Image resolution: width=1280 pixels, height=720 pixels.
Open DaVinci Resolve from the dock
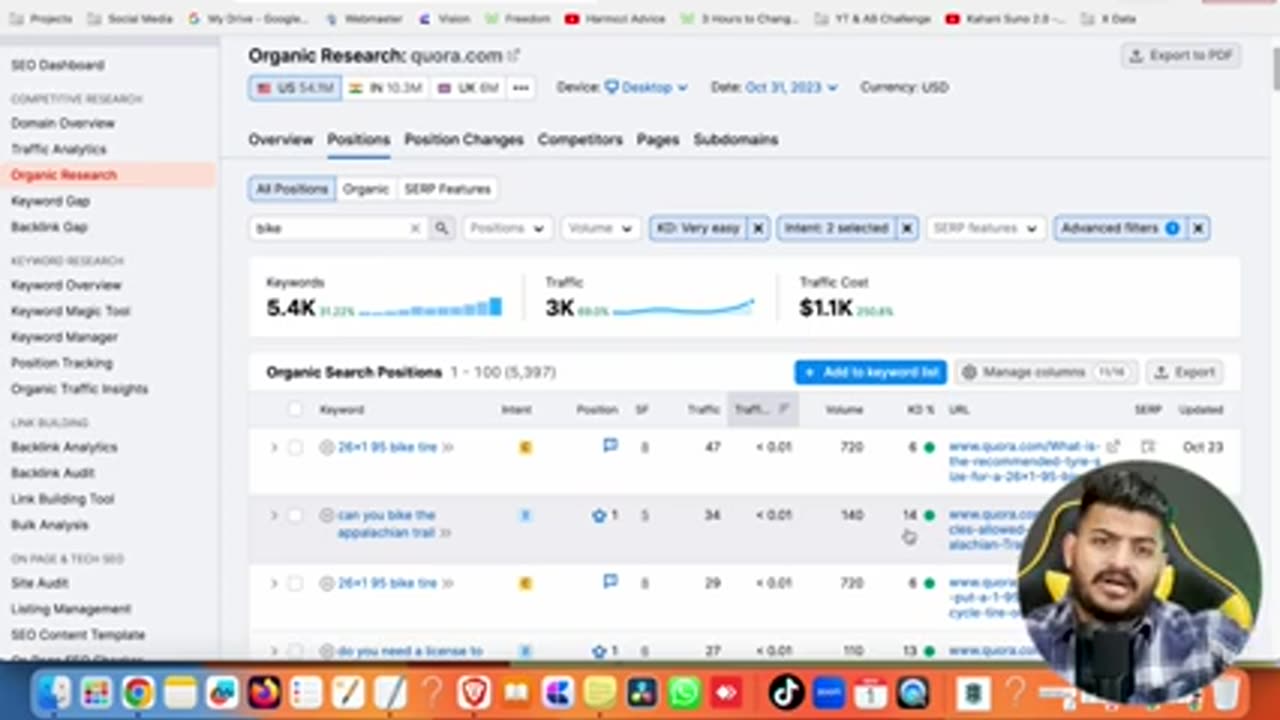(641, 692)
